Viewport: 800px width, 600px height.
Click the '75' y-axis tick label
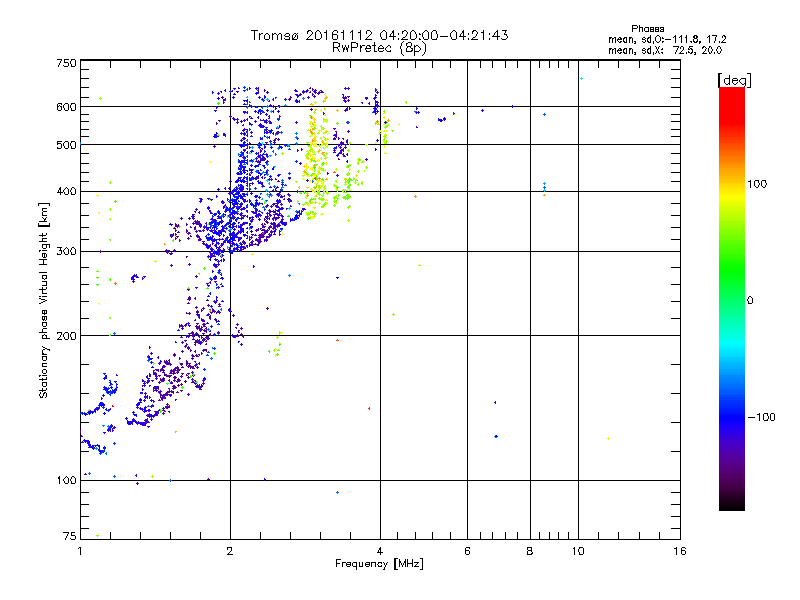(x=70, y=536)
